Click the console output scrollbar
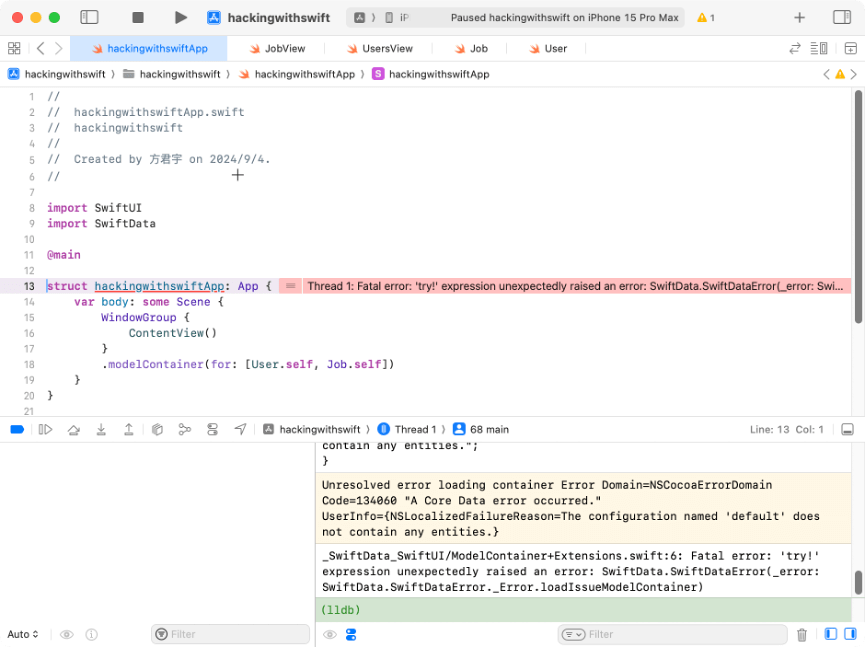Viewport: 866px width, 647px height. [x=858, y=582]
